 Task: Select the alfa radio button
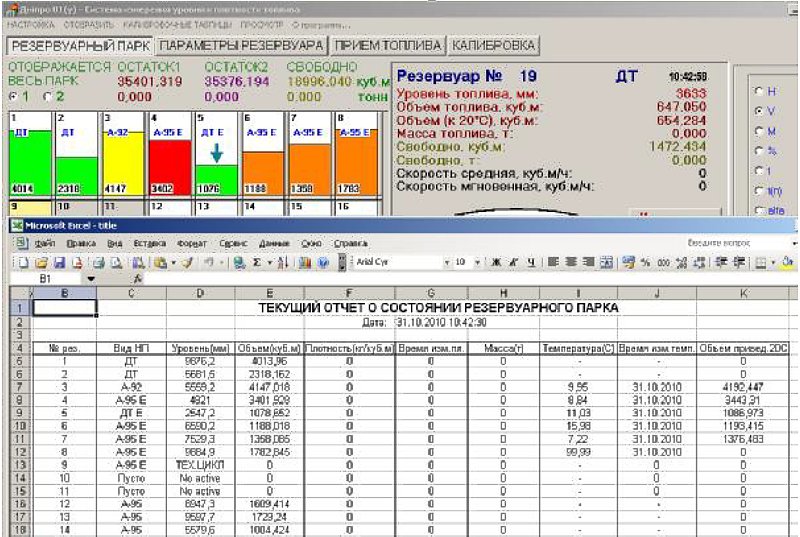point(759,210)
